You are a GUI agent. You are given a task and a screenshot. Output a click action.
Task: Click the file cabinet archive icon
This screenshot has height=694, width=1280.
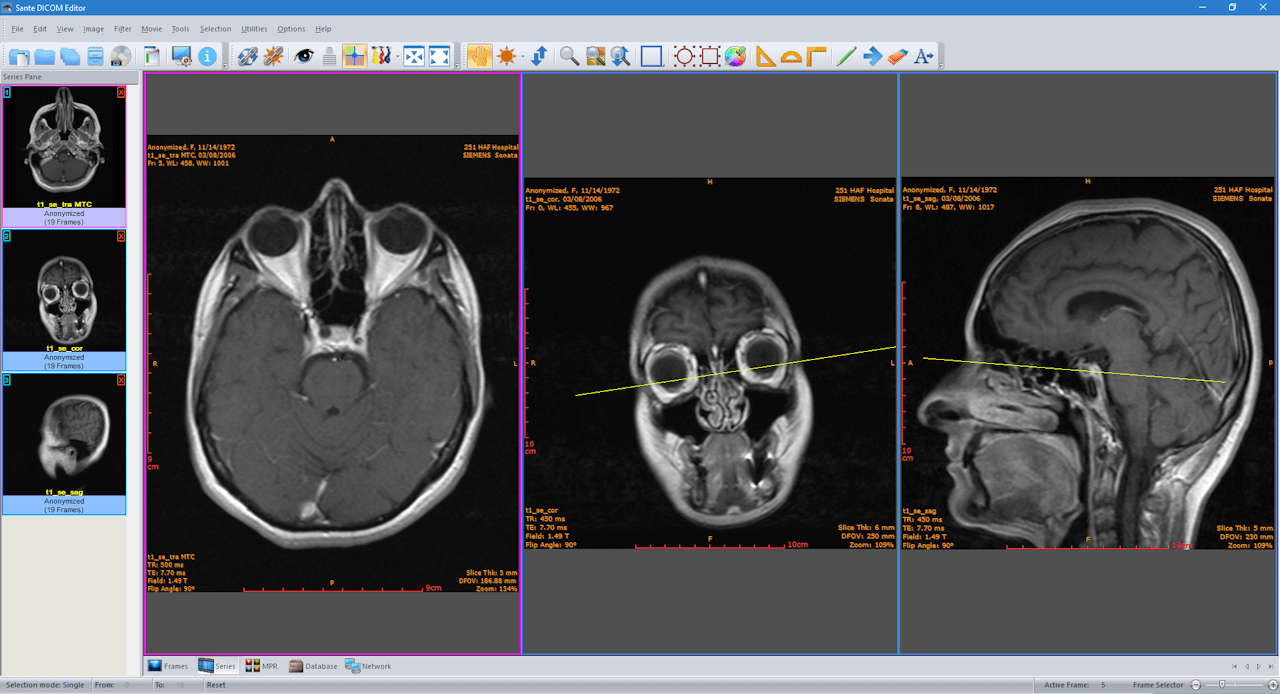click(x=95, y=56)
